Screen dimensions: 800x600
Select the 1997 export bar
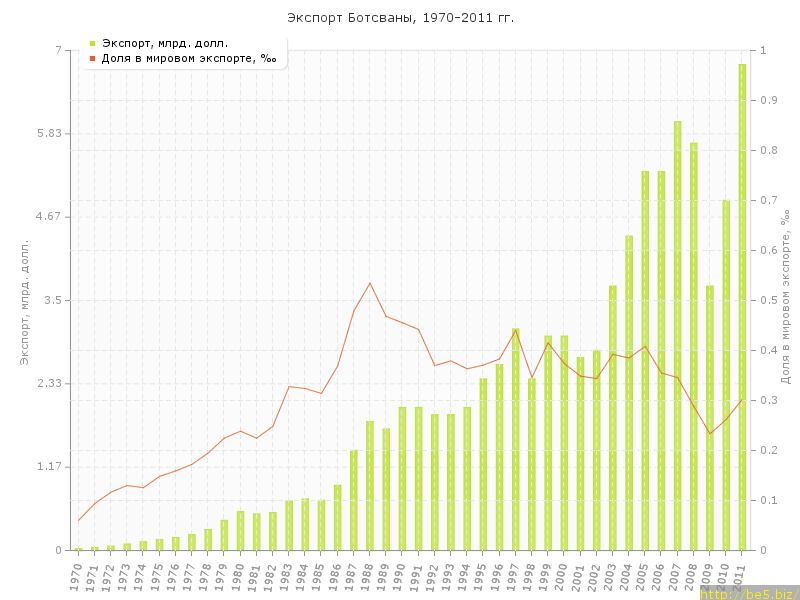point(516,439)
